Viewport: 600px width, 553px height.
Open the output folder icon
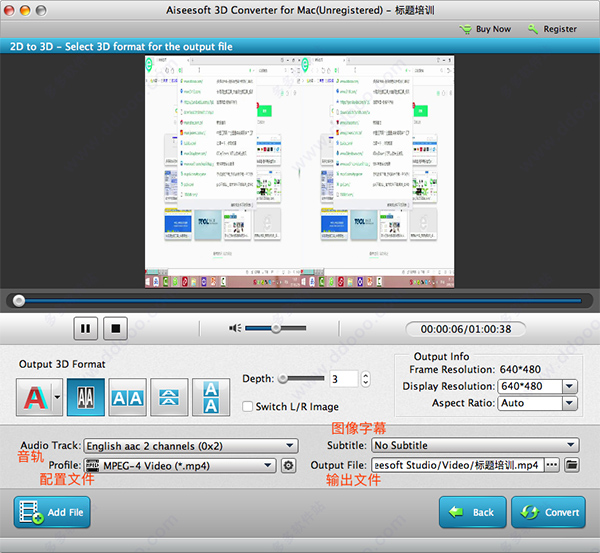pos(572,465)
